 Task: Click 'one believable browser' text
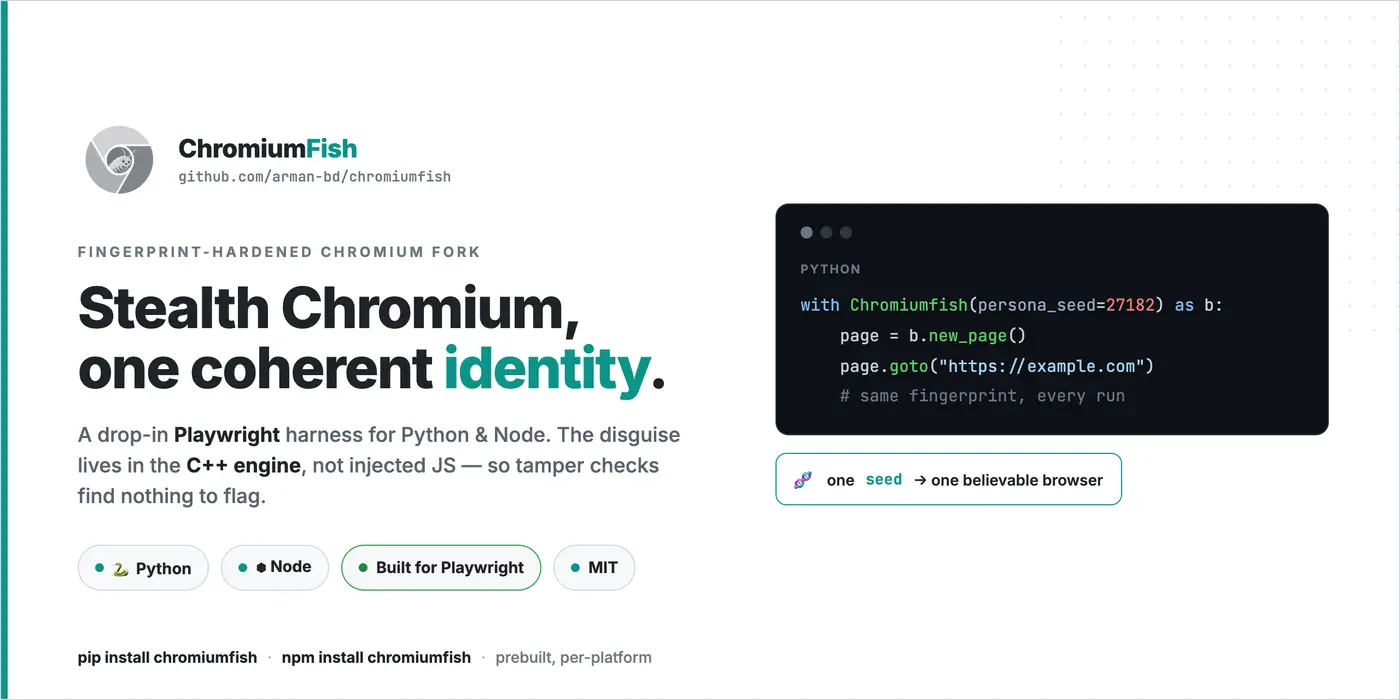click(x=1017, y=480)
